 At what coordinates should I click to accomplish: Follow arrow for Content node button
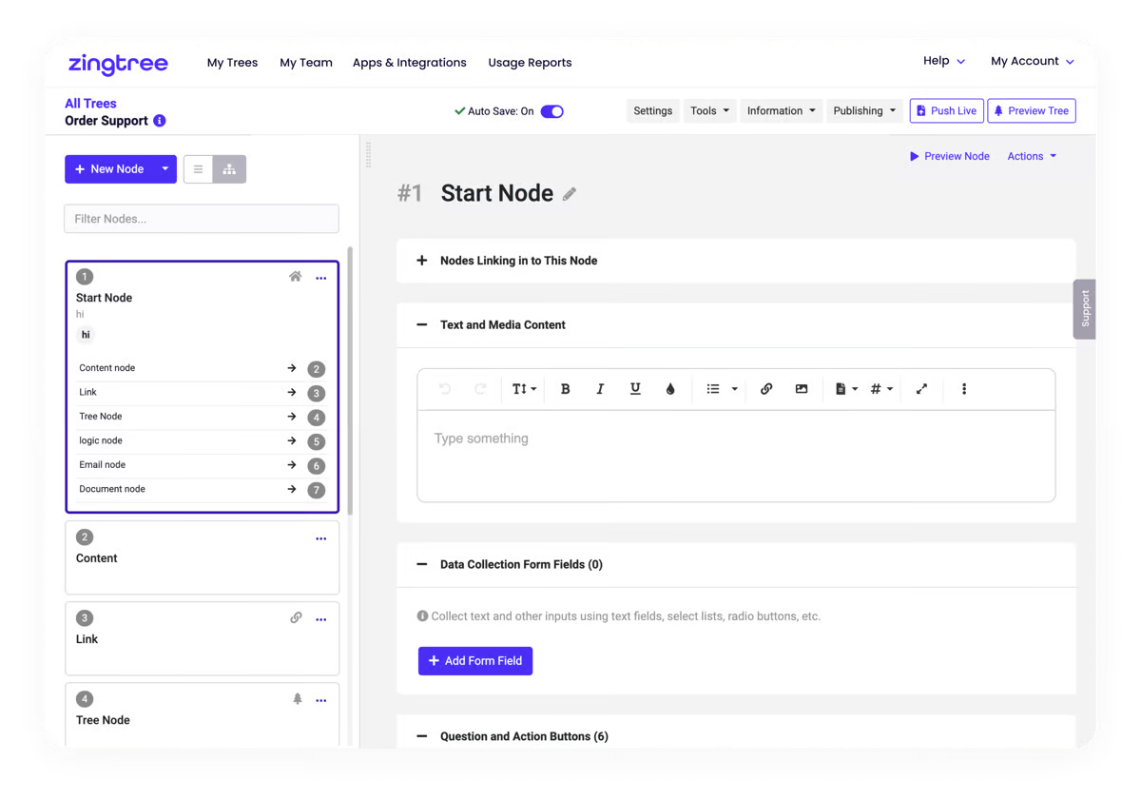click(x=291, y=368)
